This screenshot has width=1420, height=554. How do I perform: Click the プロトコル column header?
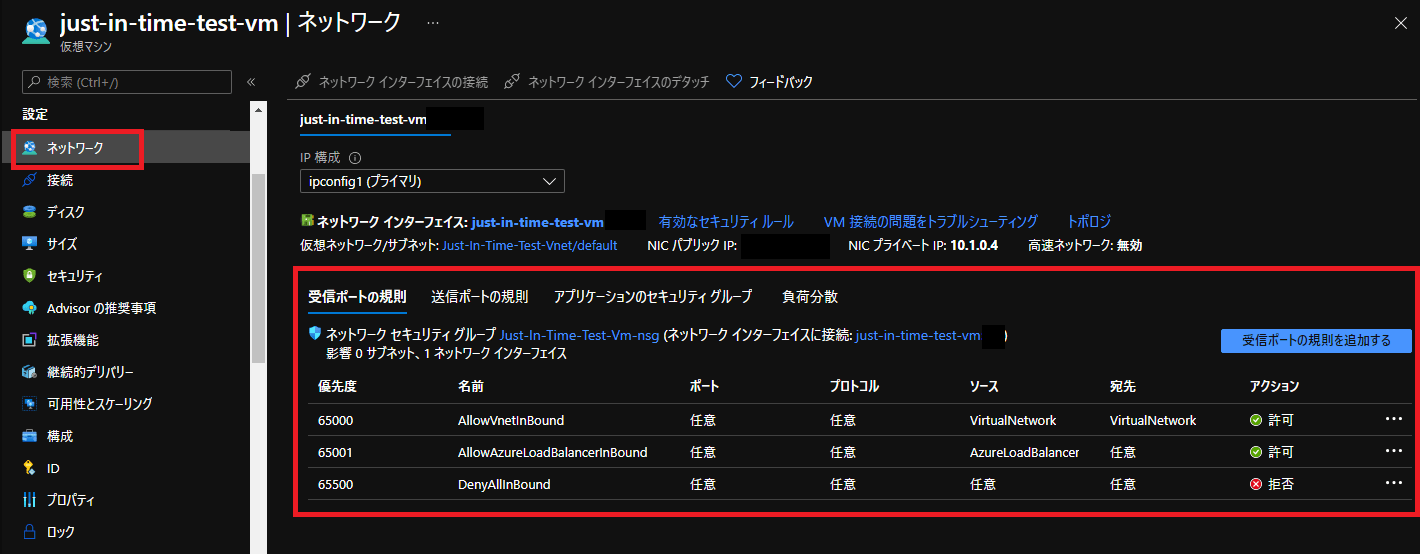coord(855,386)
